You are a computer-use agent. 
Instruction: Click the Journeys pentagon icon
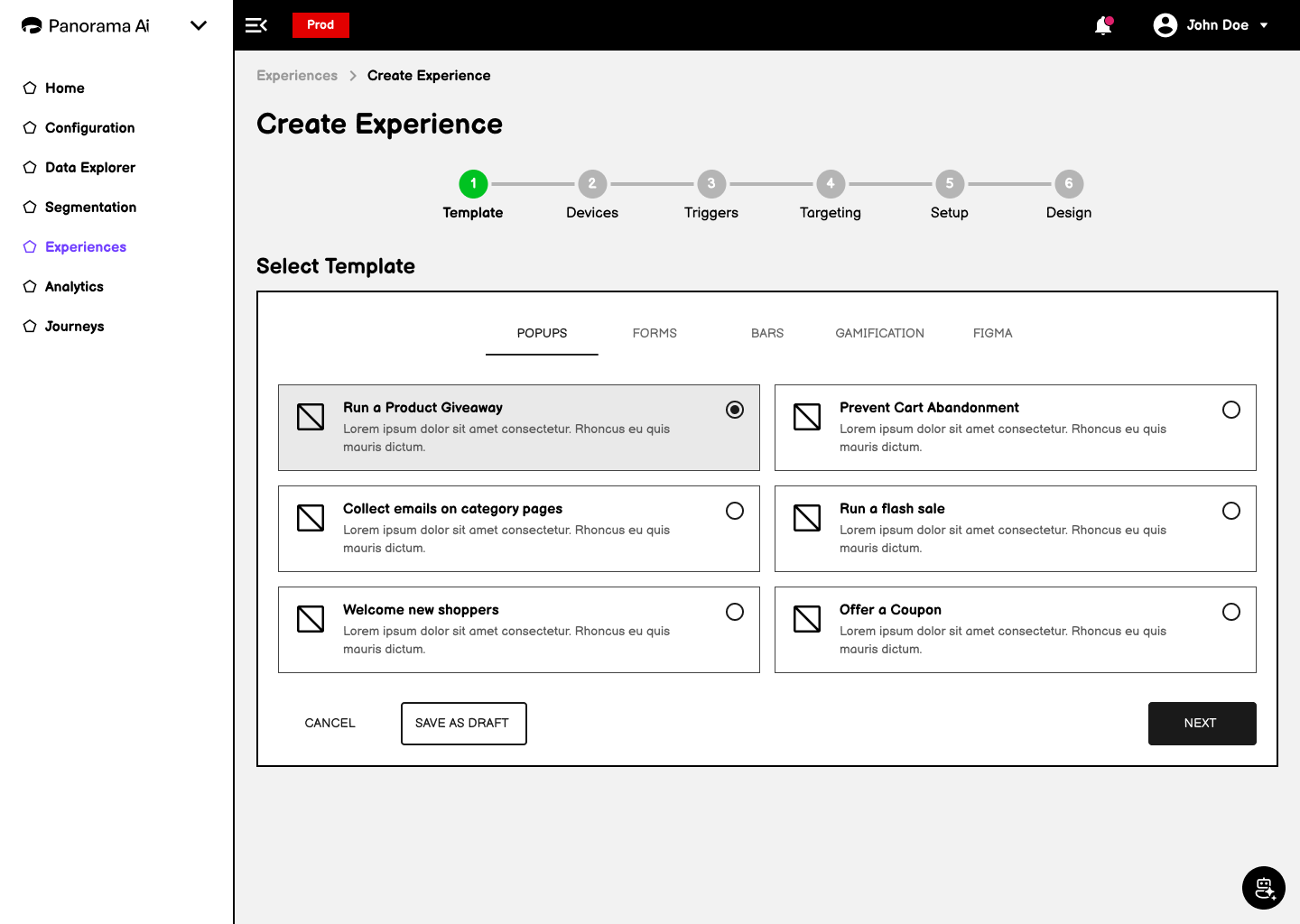(30, 326)
